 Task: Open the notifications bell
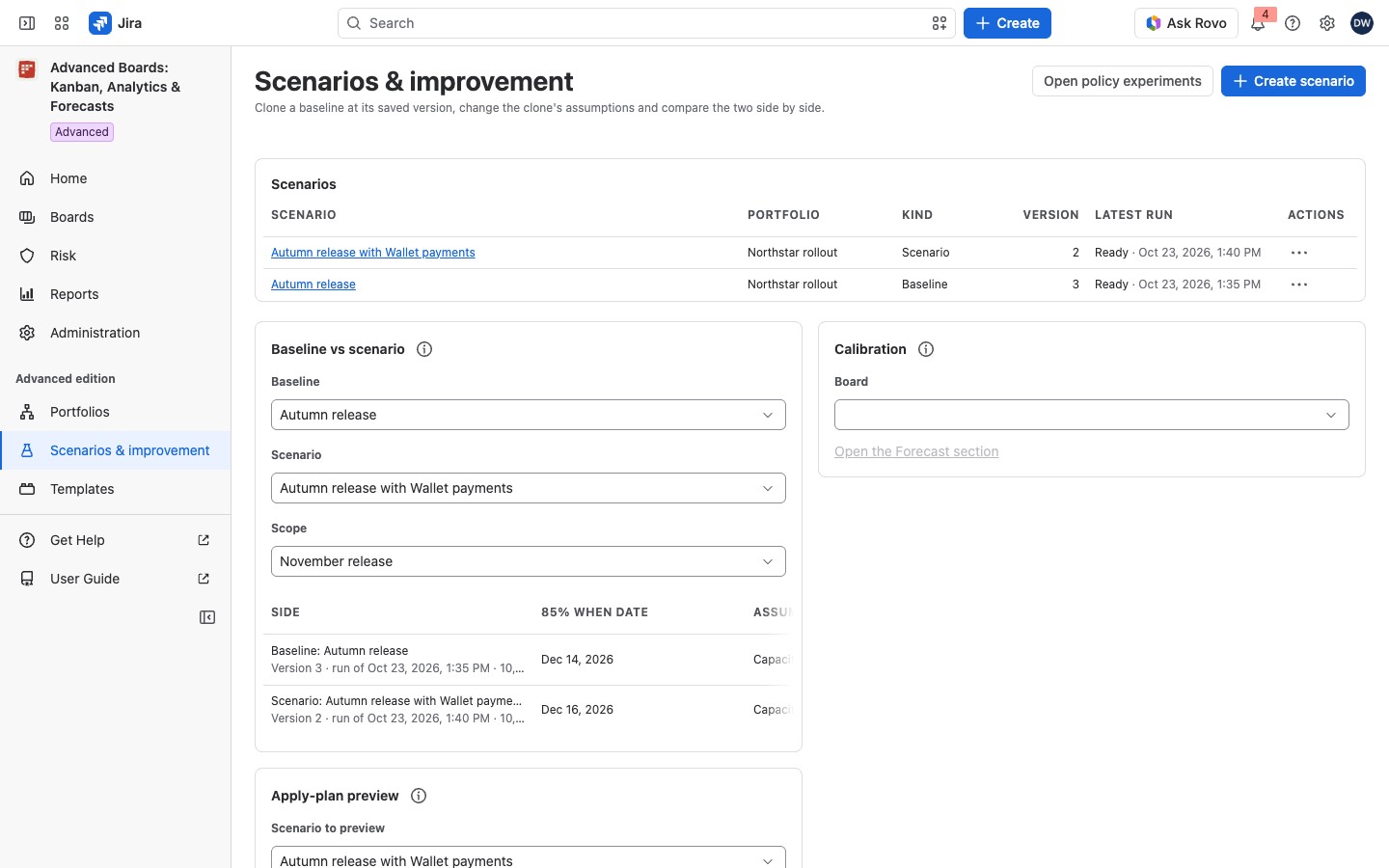pos(1258,23)
